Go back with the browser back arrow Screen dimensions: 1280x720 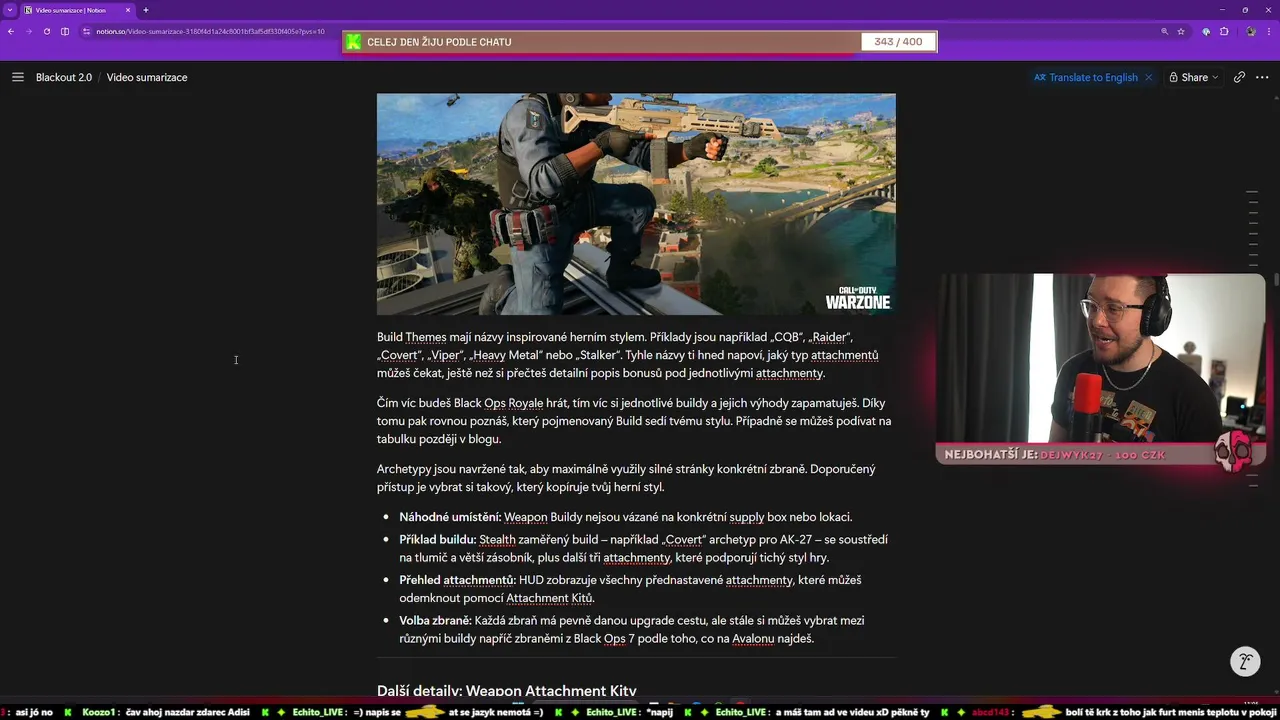(x=11, y=31)
